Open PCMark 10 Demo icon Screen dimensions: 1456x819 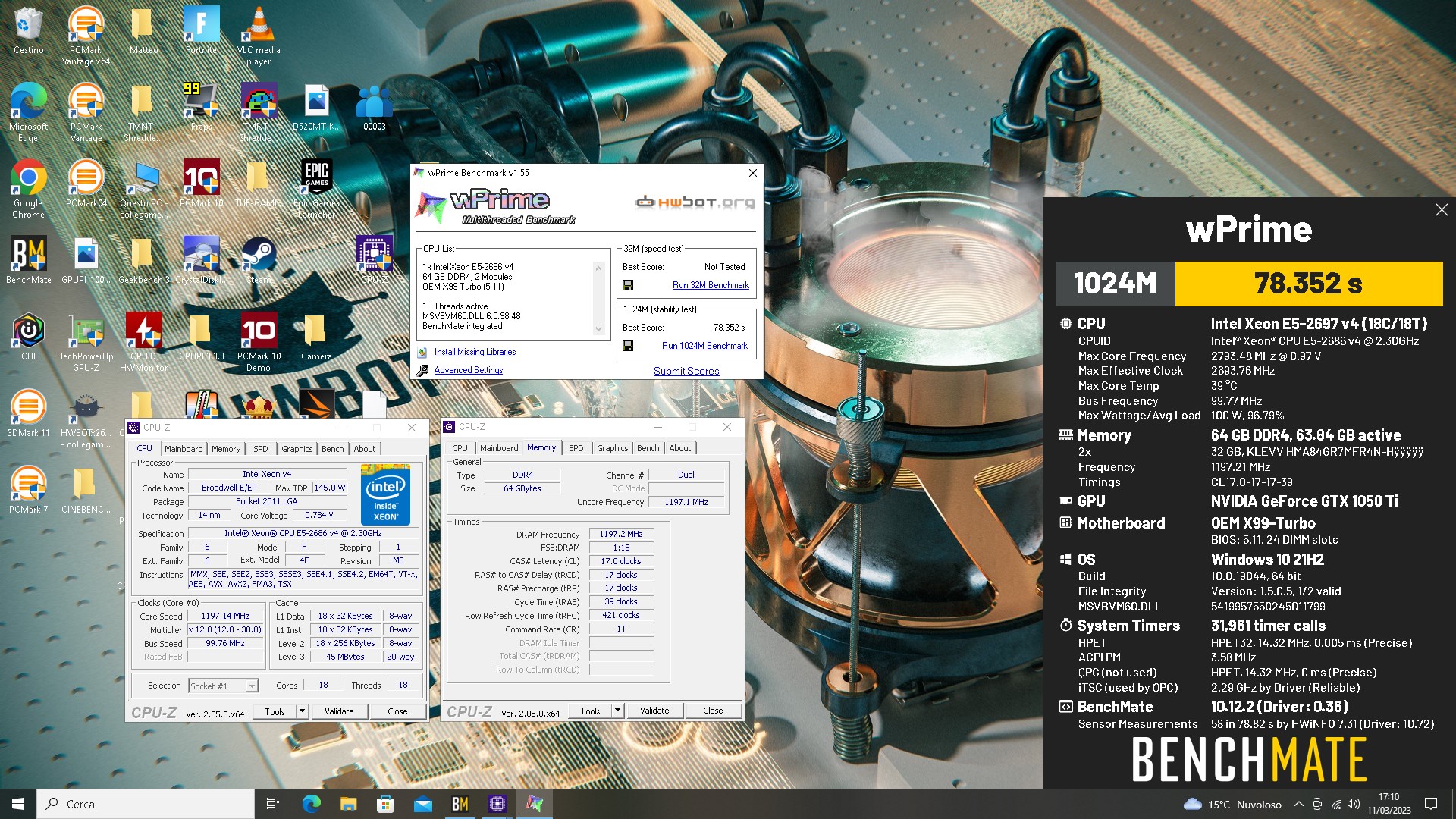coord(259,342)
